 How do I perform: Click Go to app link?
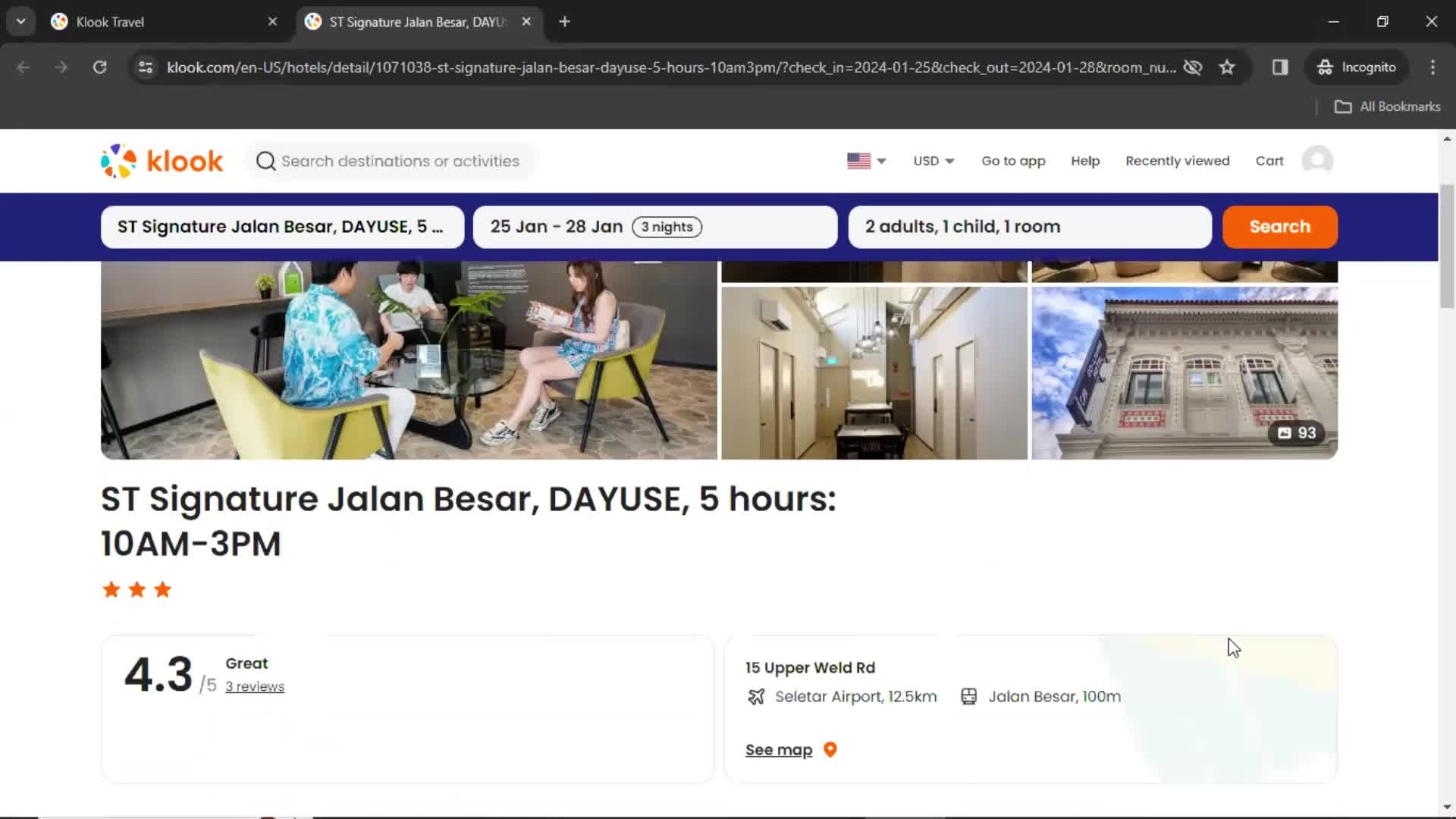(1013, 161)
